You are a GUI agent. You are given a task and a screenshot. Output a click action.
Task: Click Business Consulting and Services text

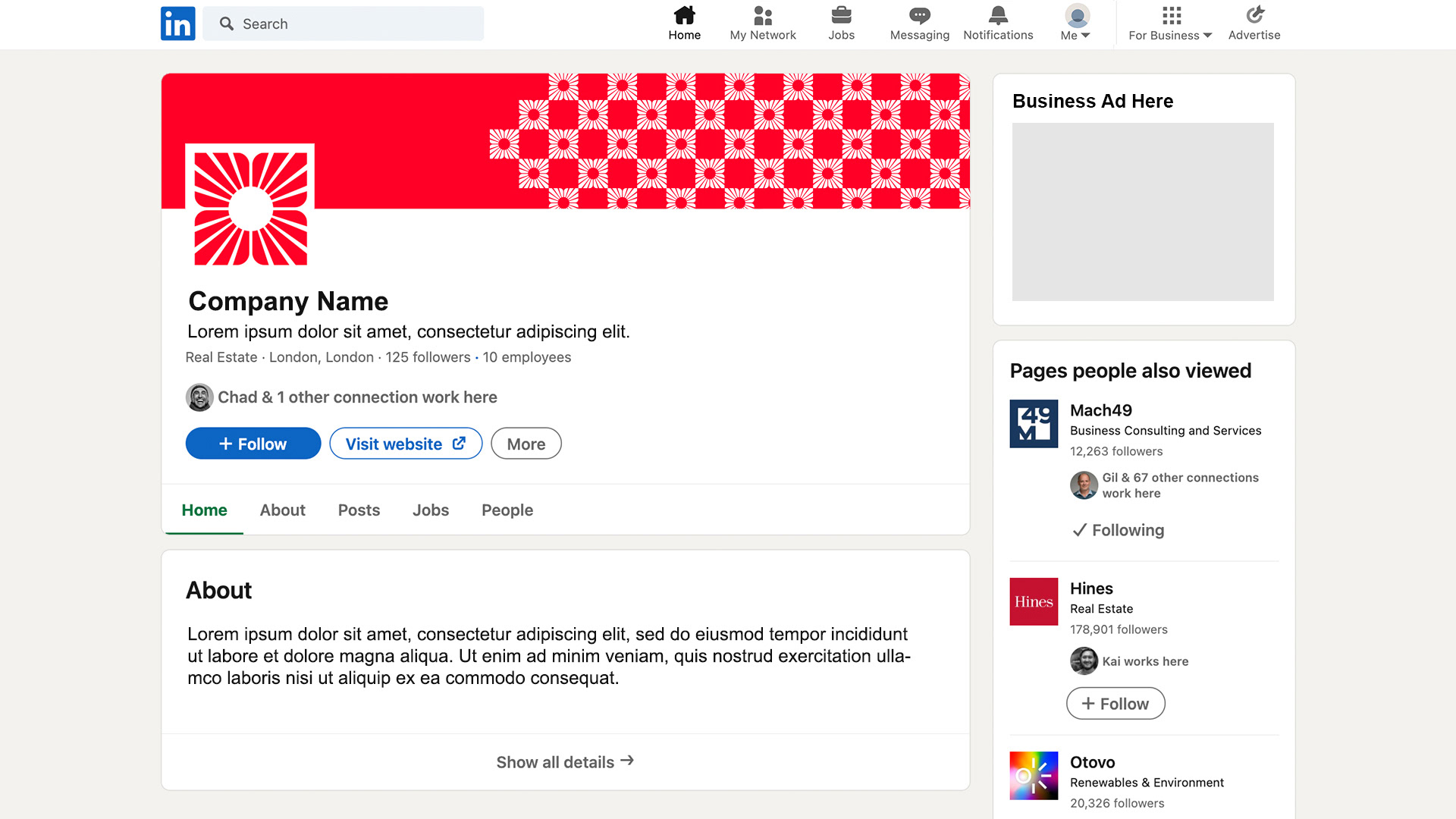click(1166, 431)
